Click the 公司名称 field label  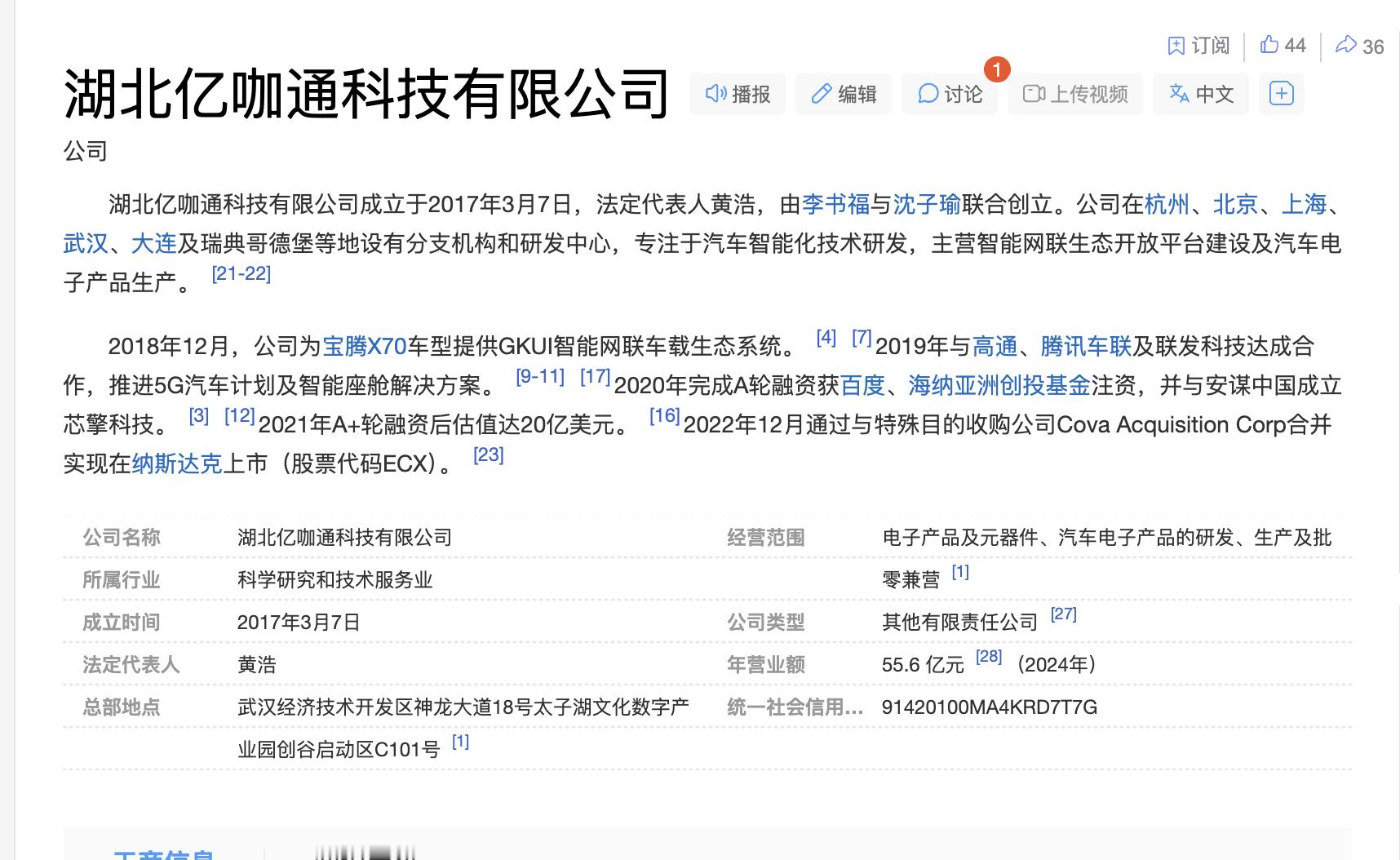point(122,538)
